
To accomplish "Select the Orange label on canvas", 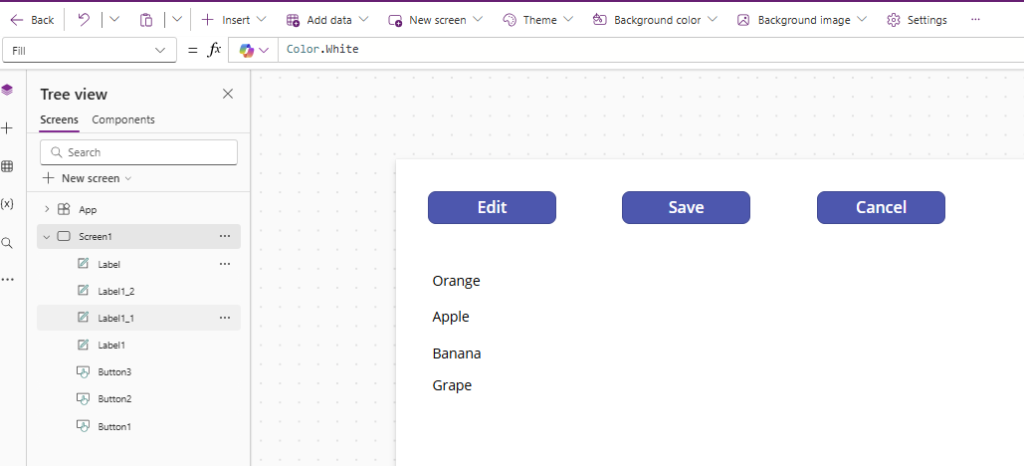I will tap(456, 281).
